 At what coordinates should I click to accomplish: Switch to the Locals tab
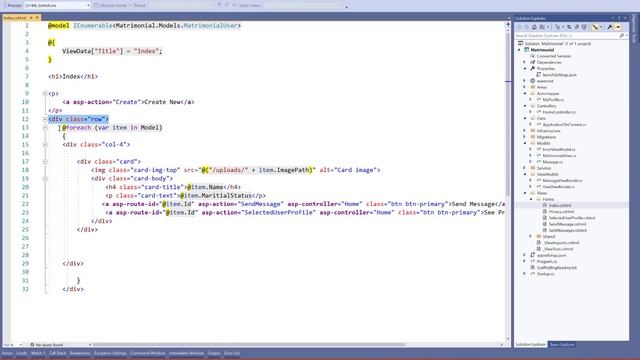click(x=22, y=353)
